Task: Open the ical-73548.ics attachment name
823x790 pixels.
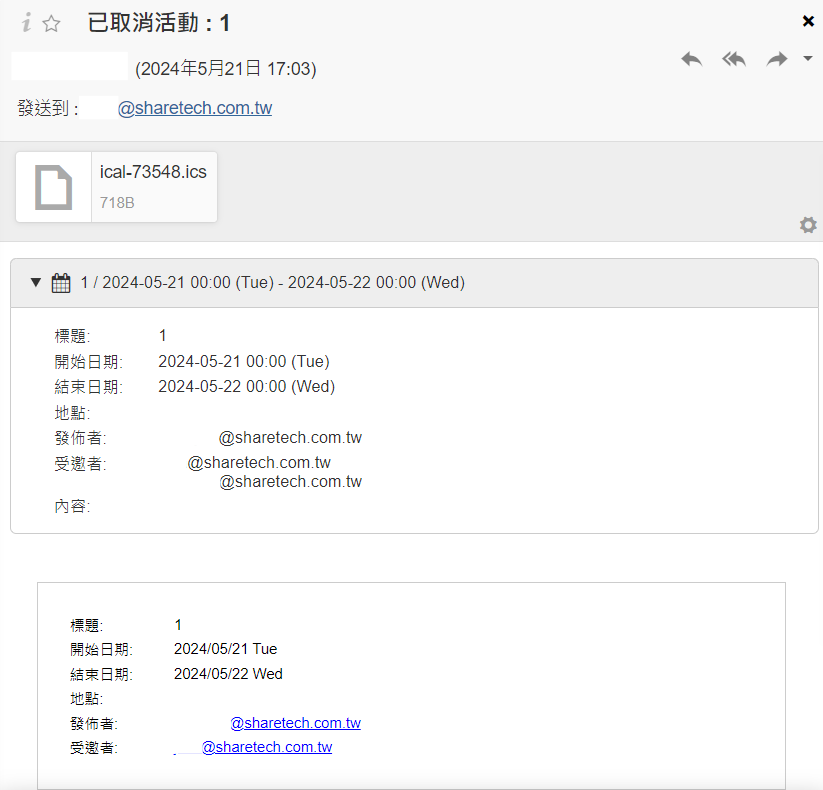Action: click(x=153, y=172)
